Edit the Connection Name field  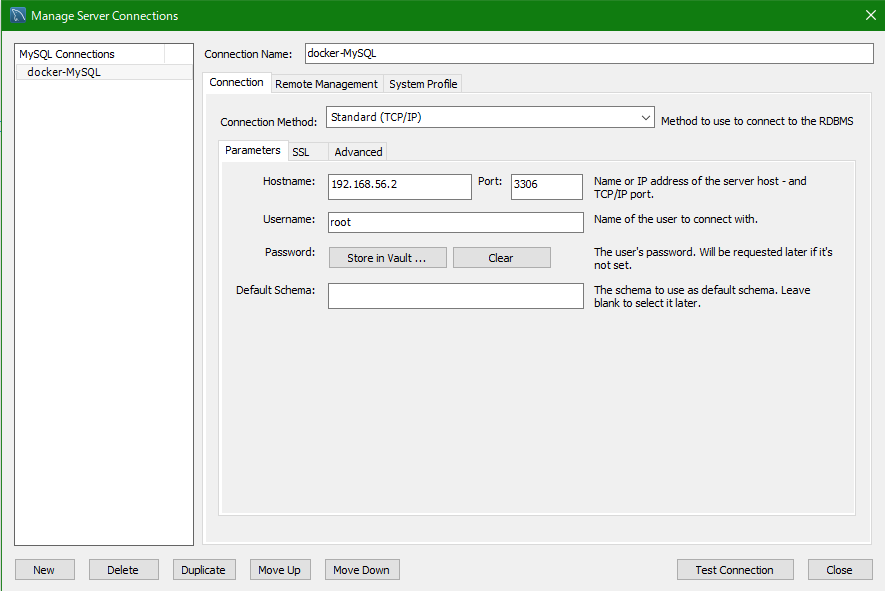[x=589, y=54]
